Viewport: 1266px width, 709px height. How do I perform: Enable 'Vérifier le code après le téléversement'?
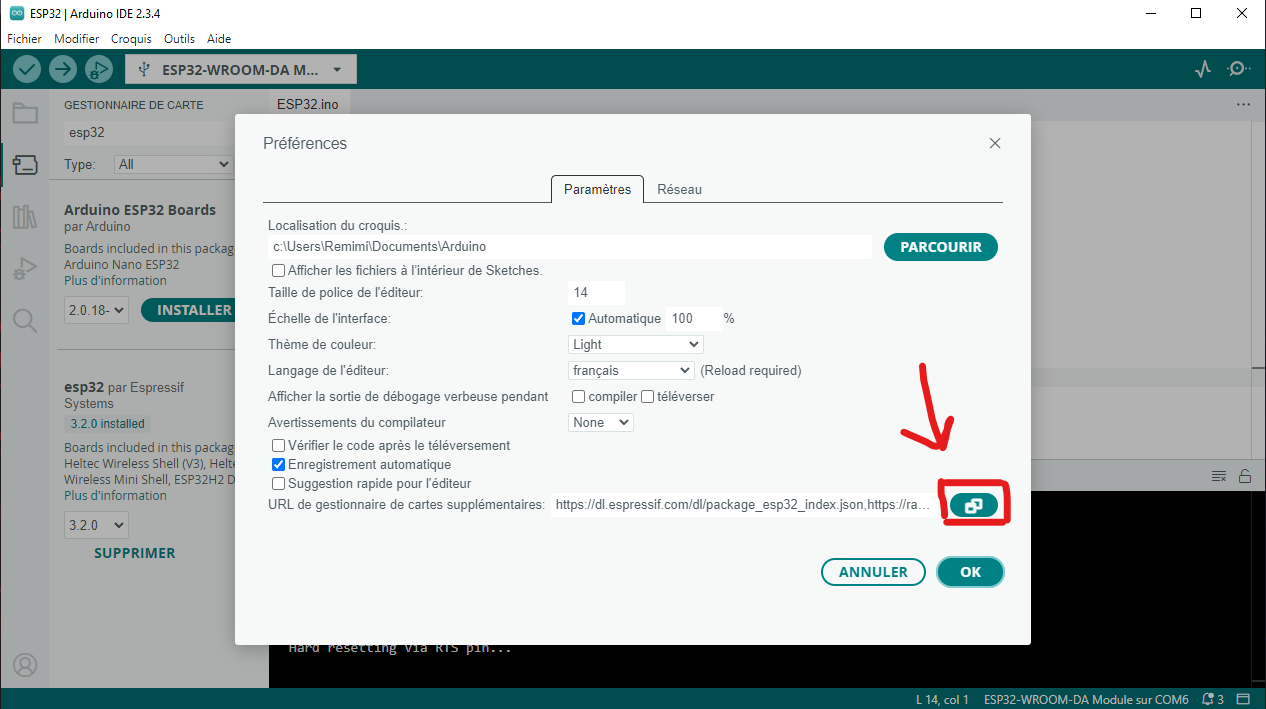click(277, 445)
